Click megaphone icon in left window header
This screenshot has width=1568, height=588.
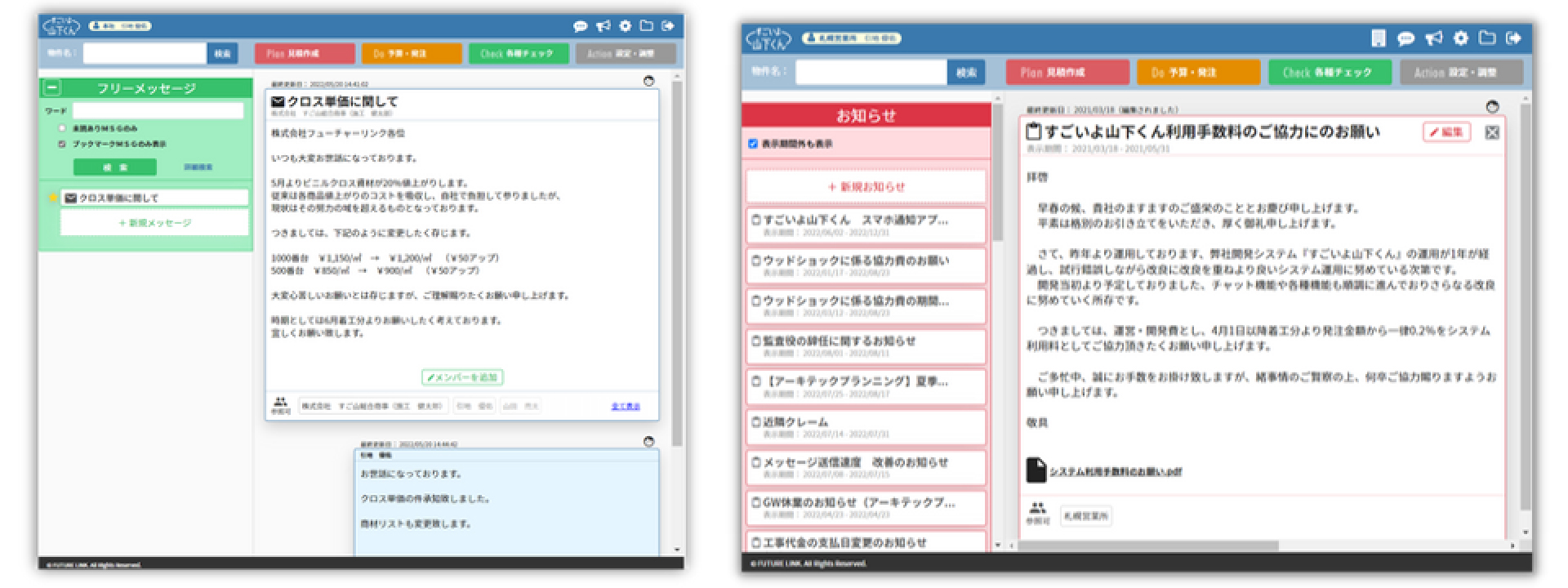pos(604,26)
